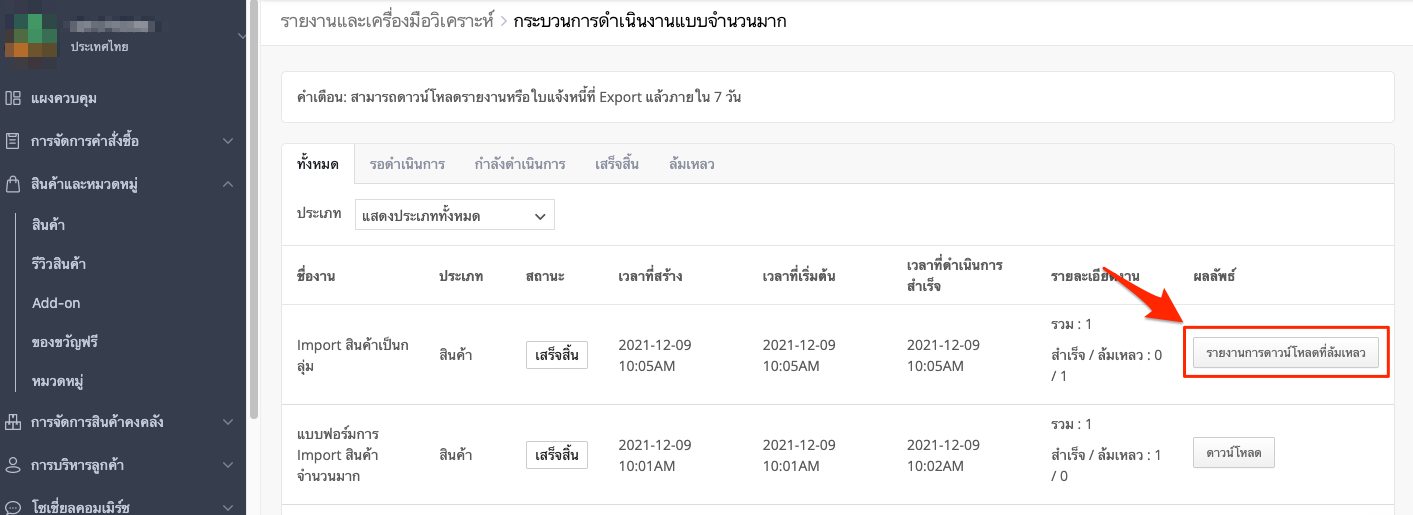Click ดาวน์โหลด button in second row

1234,453
